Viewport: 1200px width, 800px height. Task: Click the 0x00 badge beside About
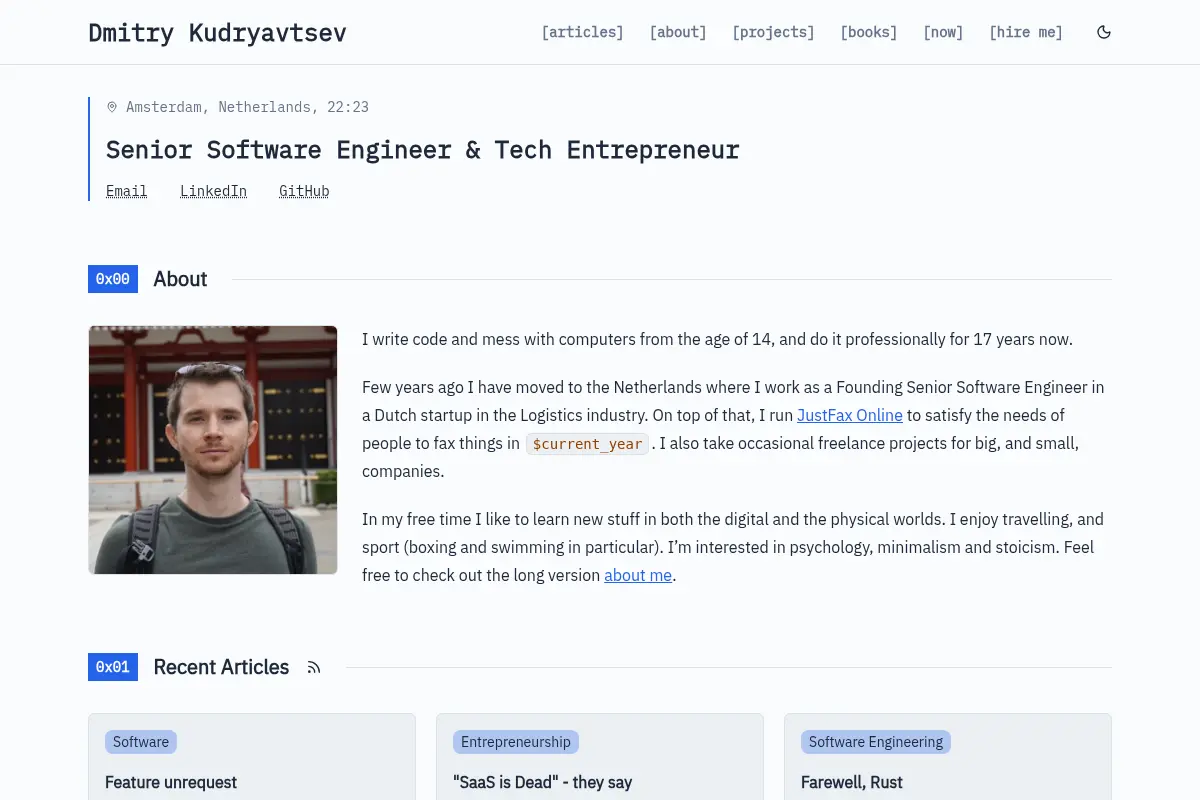click(113, 279)
